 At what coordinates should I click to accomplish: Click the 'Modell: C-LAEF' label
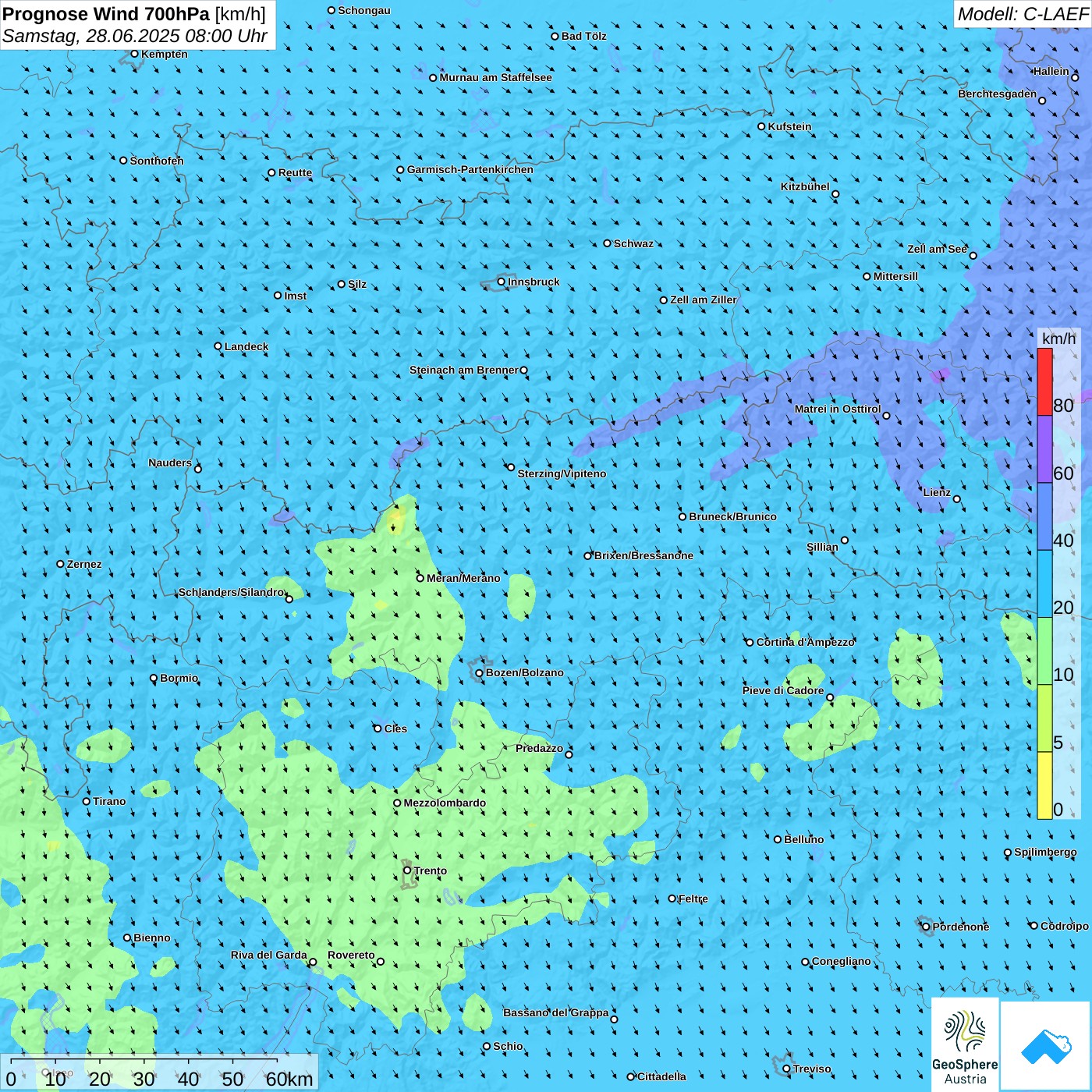[1023, 14]
